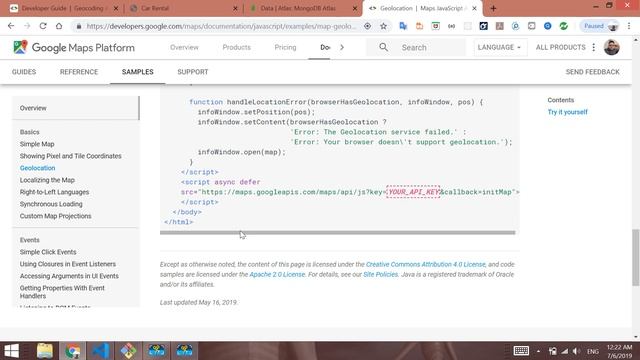Select Overview in the left sidebar

tap(33, 108)
